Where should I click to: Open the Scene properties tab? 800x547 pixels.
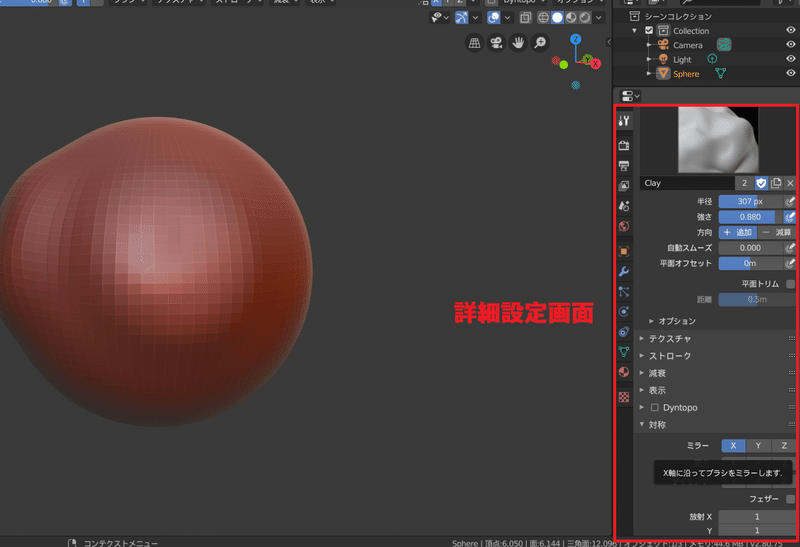point(624,206)
